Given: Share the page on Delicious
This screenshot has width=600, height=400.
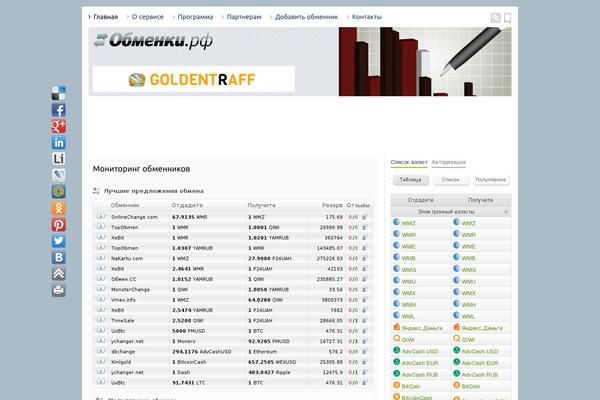Looking at the screenshot, I should 59,93.
